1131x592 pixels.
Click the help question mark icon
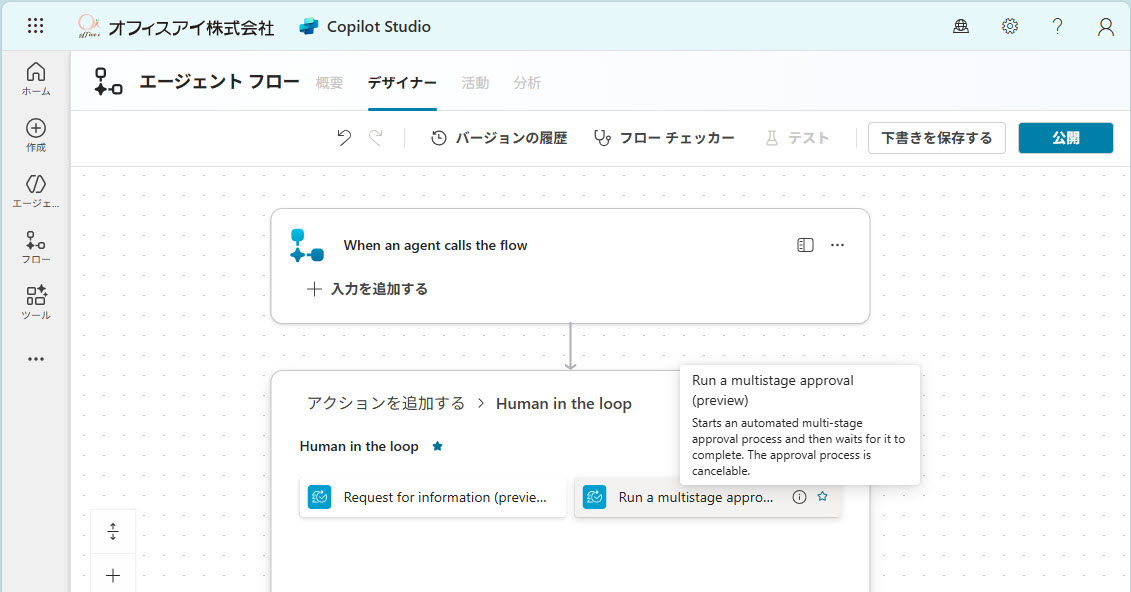click(x=1057, y=27)
